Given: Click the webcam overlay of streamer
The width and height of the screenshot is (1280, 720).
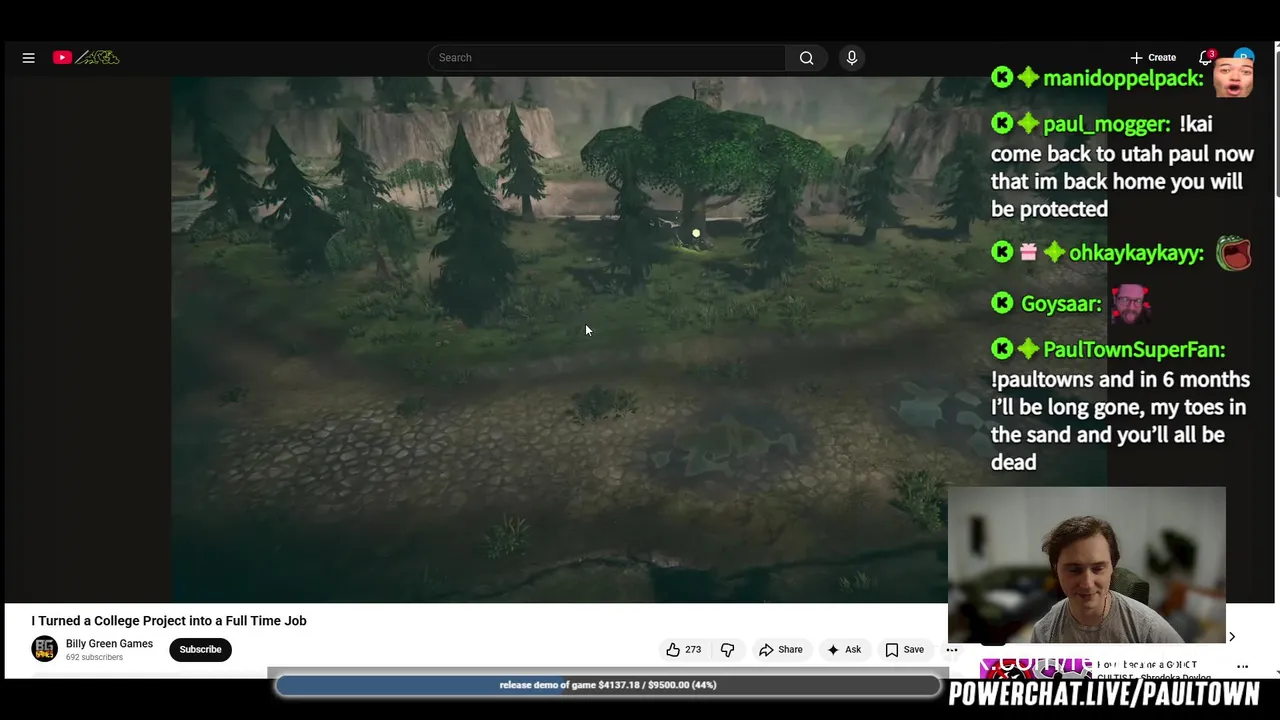Looking at the screenshot, I should 1087,565.
